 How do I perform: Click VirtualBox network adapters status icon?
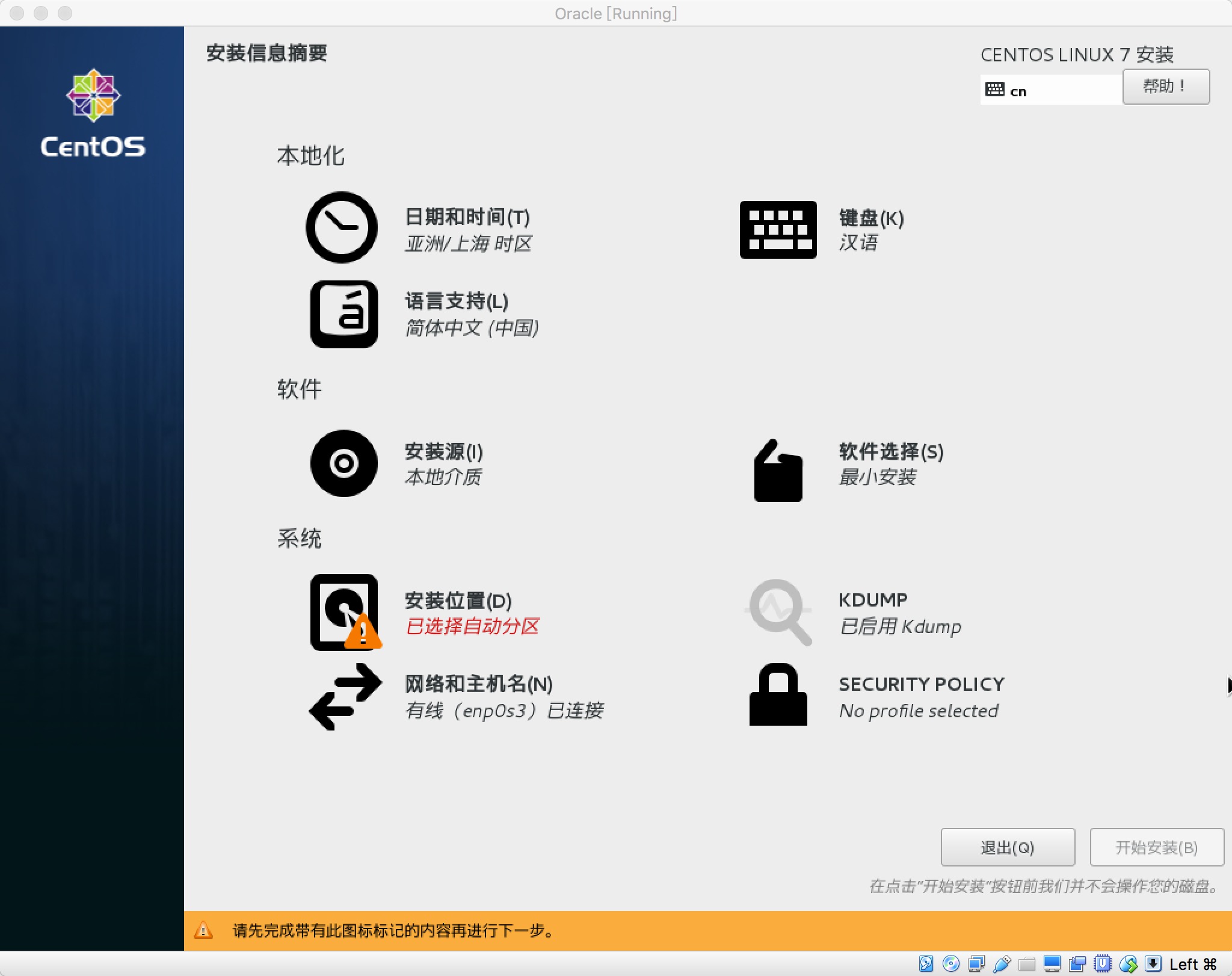coord(976,963)
